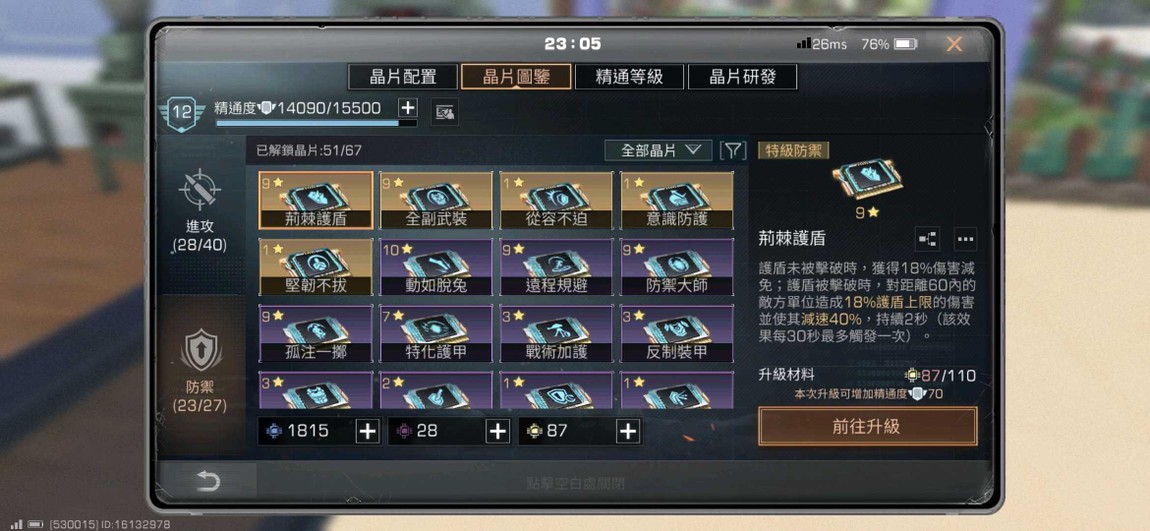Click the filter funnel icon

coord(733,150)
